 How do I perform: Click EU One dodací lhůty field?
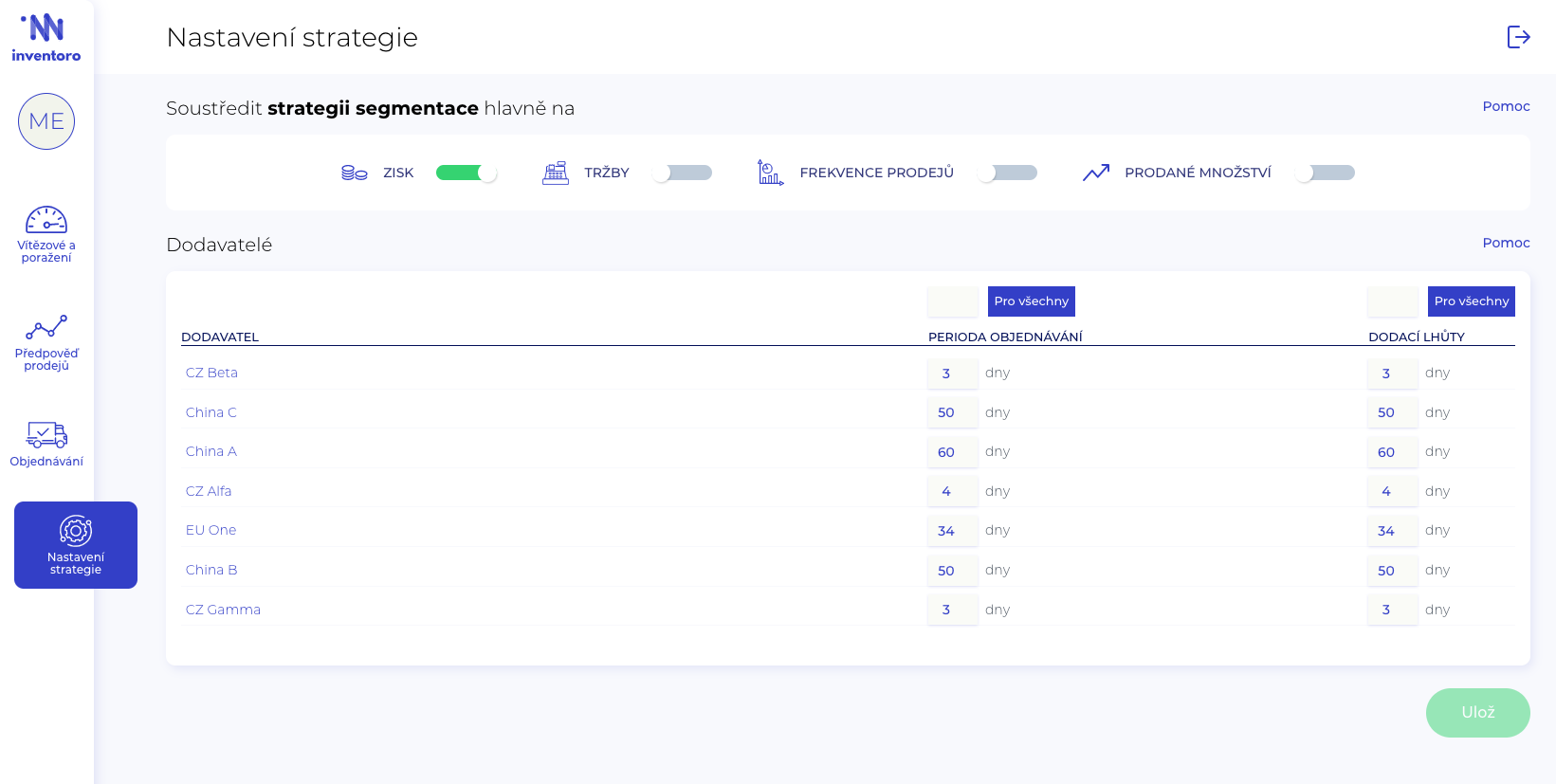[x=1391, y=531]
